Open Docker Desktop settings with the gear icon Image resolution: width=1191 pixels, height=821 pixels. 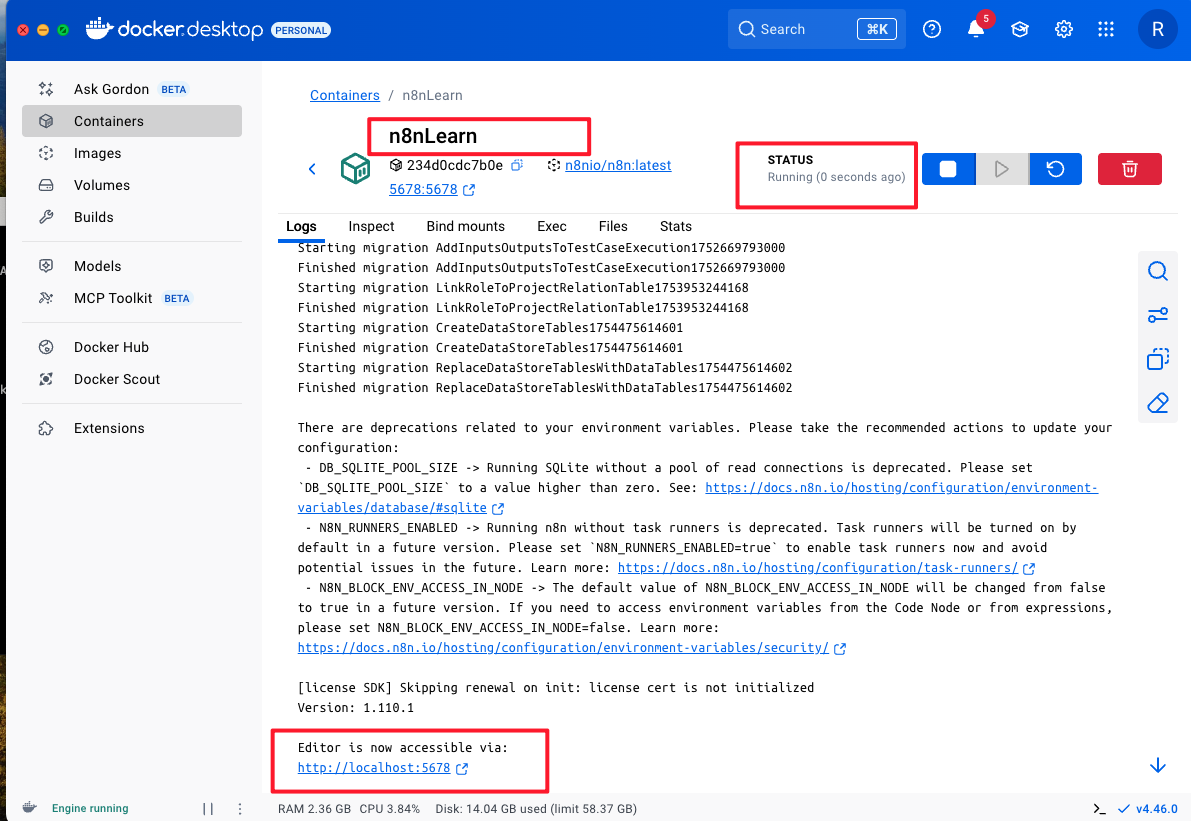pos(1063,29)
